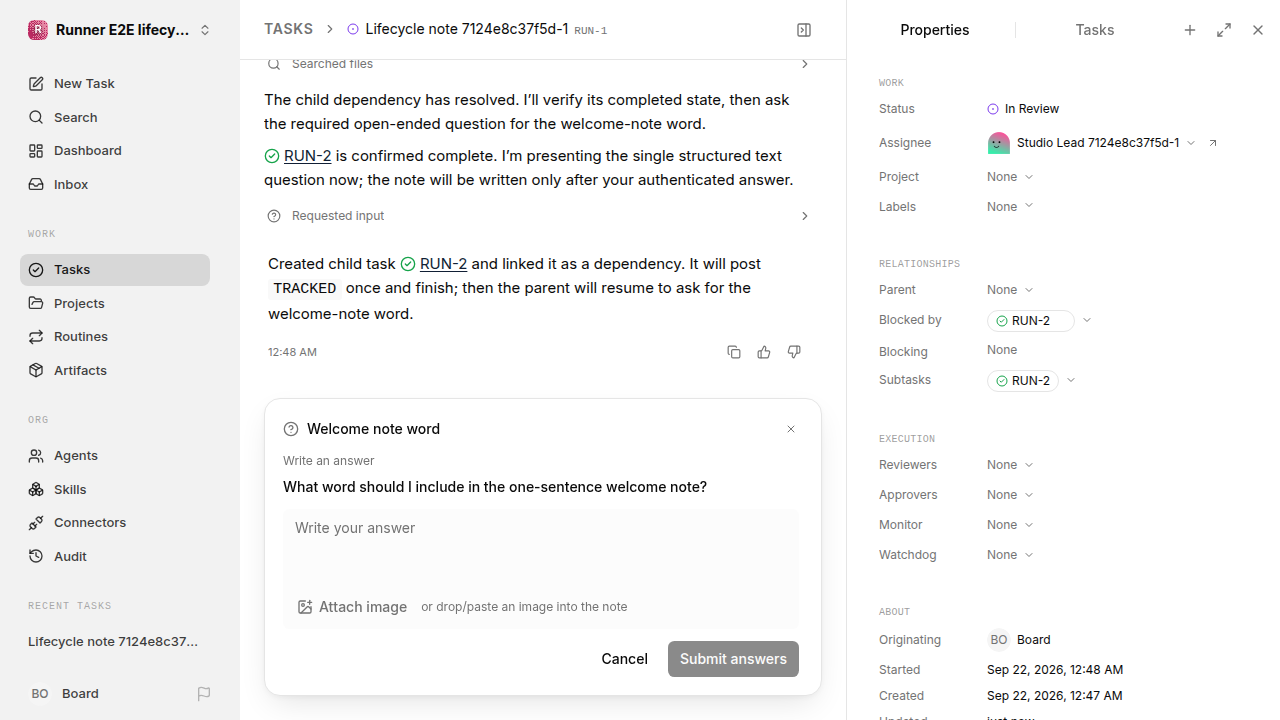The height and width of the screenshot is (720, 1280).
Task: Open assignee Studio Lead external link arrow
Action: (x=1213, y=143)
